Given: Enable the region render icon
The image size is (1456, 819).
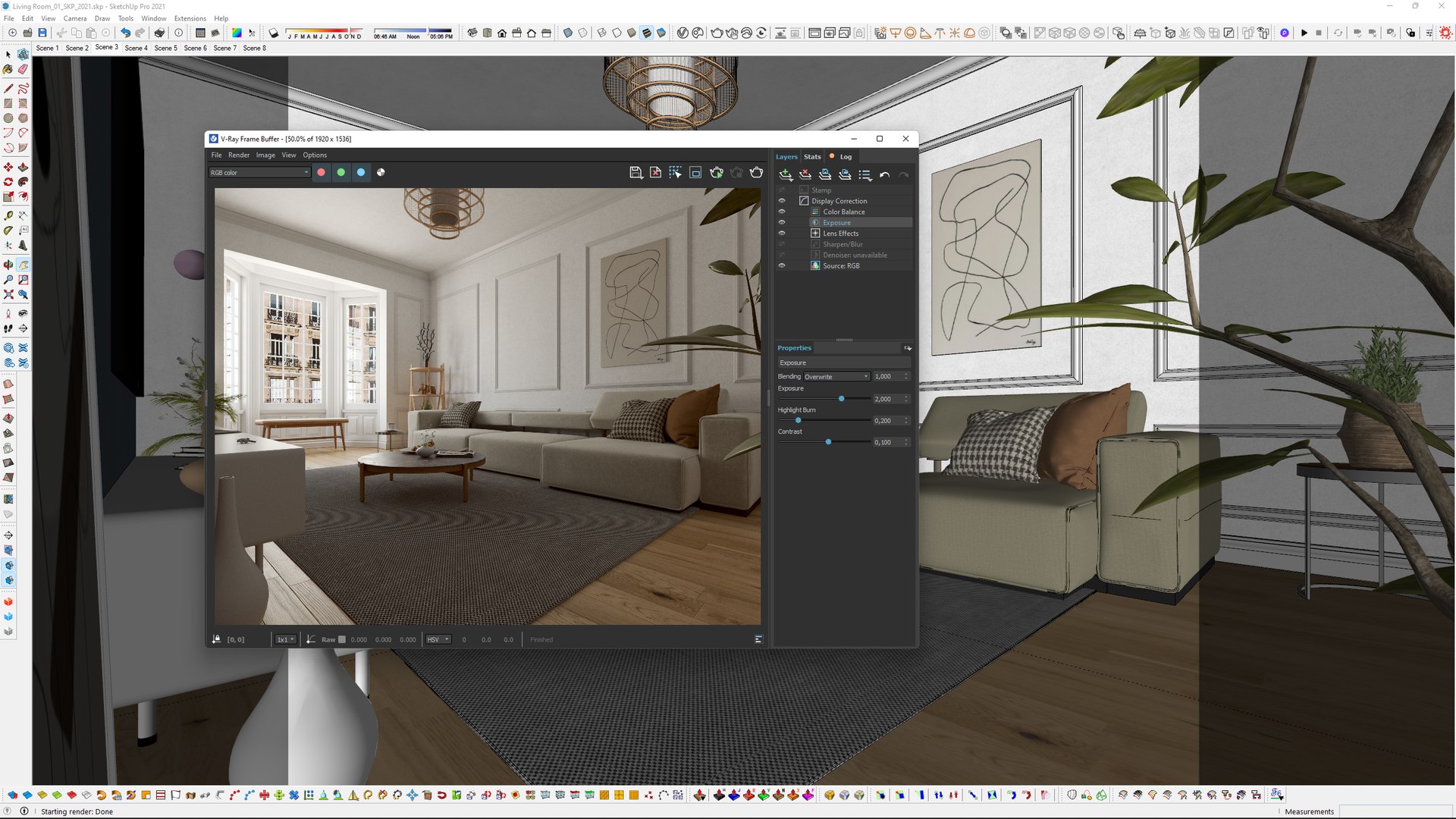Looking at the screenshot, I should tap(695, 173).
